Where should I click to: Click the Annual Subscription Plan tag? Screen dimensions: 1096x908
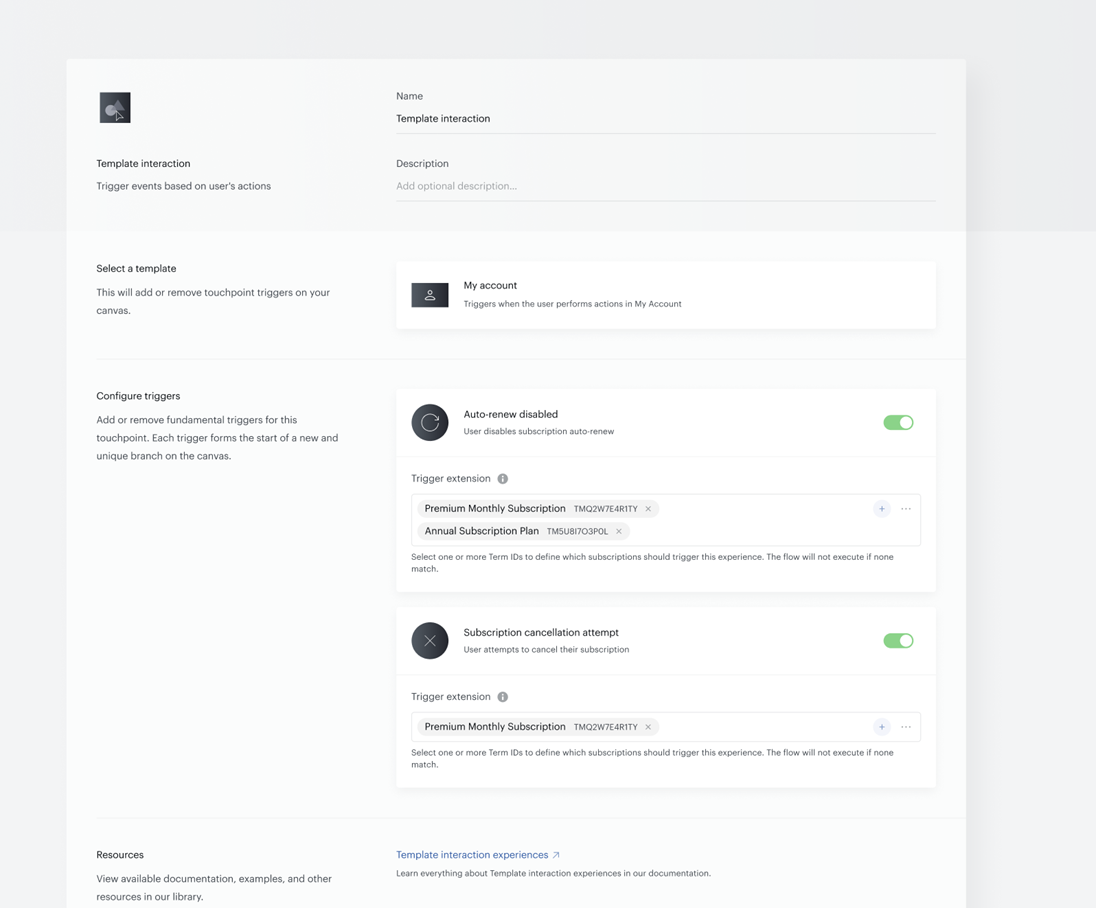pyautogui.click(x=523, y=531)
